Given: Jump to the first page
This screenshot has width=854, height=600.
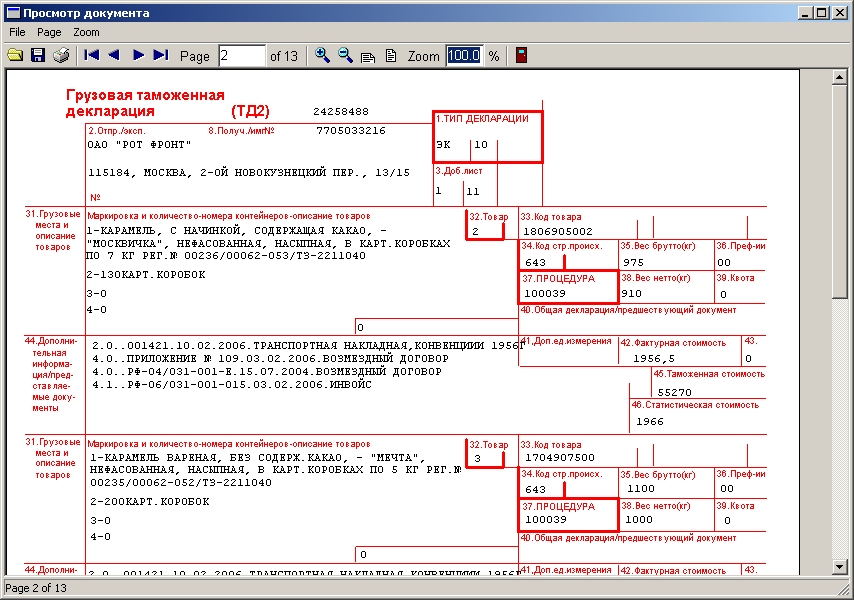Looking at the screenshot, I should click(92, 56).
